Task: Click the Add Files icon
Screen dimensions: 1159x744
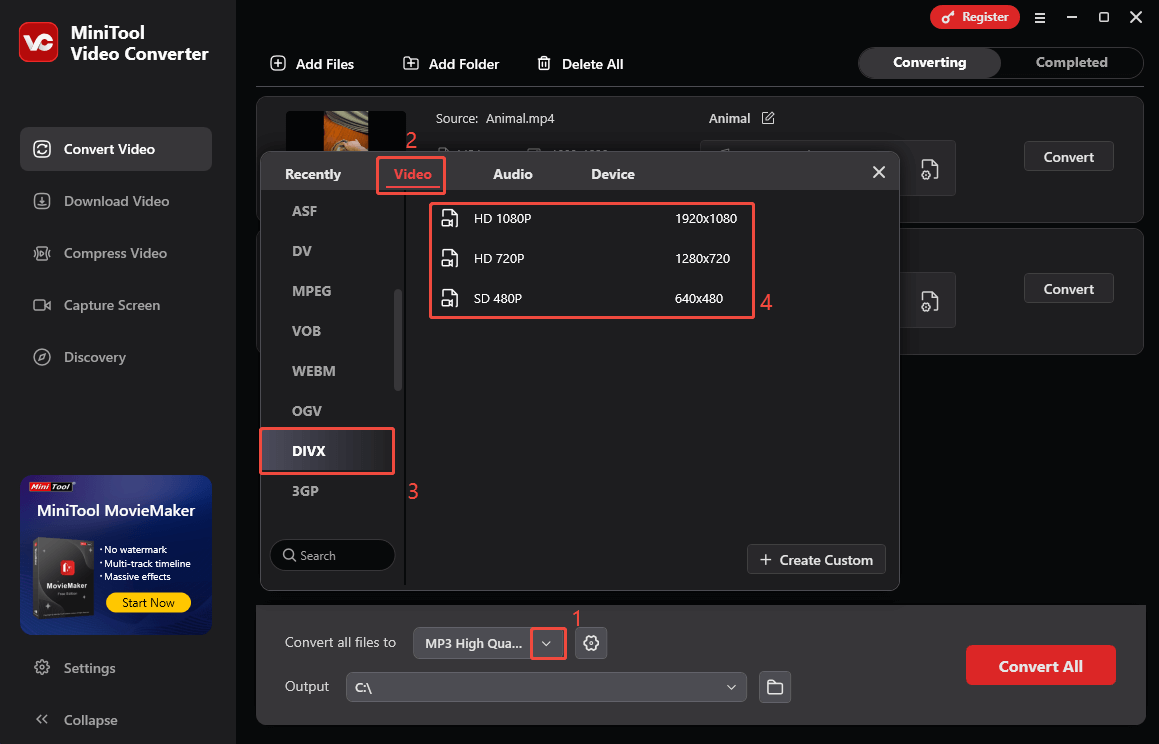Action: 277,63
